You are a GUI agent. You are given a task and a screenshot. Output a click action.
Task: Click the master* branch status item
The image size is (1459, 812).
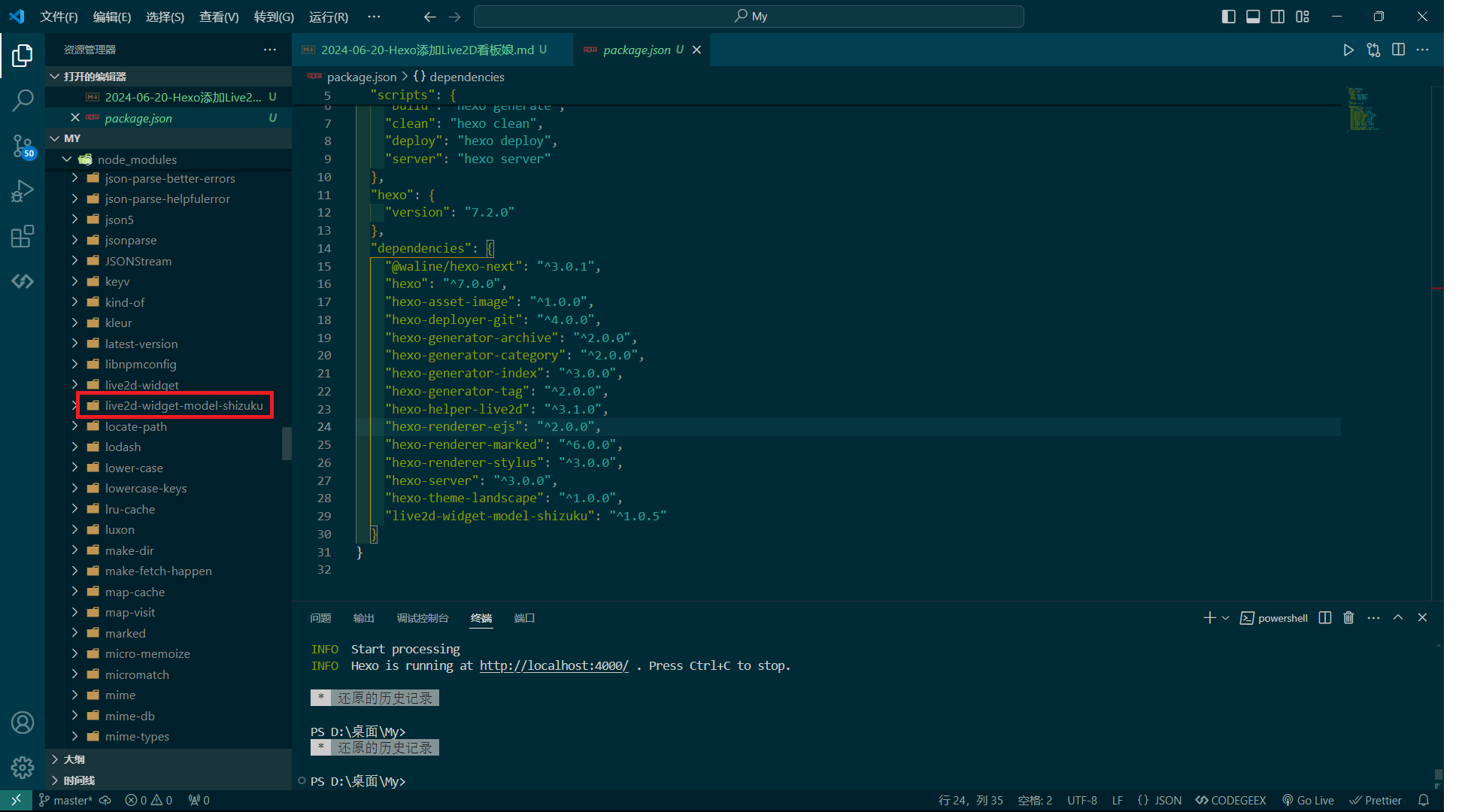(x=65, y=800)
